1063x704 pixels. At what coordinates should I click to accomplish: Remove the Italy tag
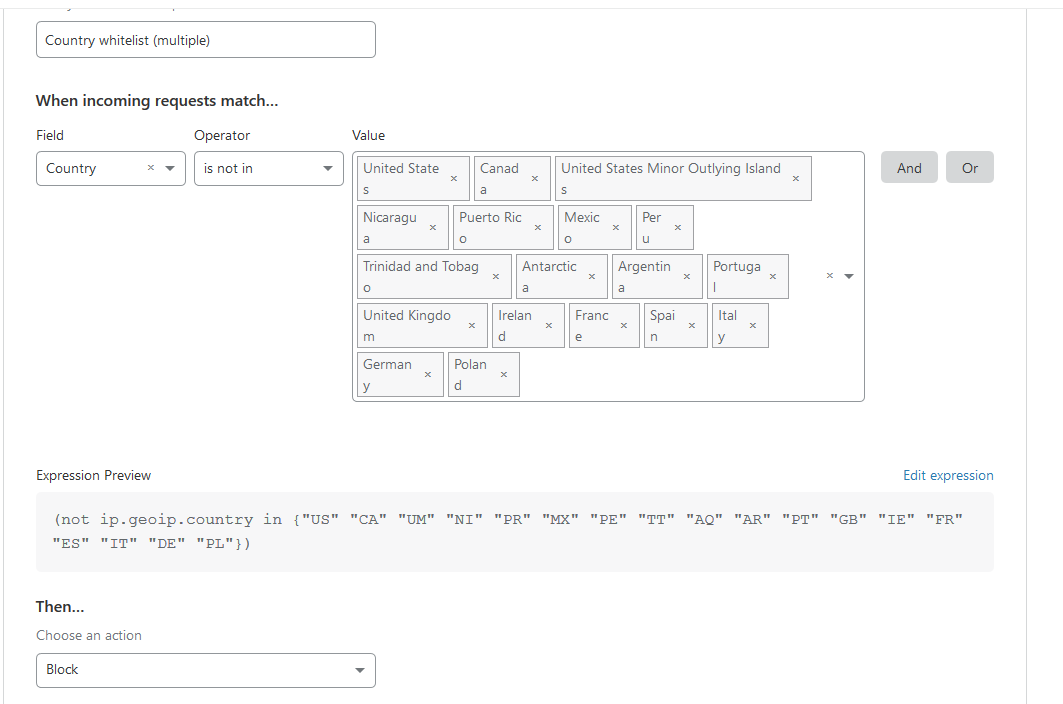tap(753, 326)
